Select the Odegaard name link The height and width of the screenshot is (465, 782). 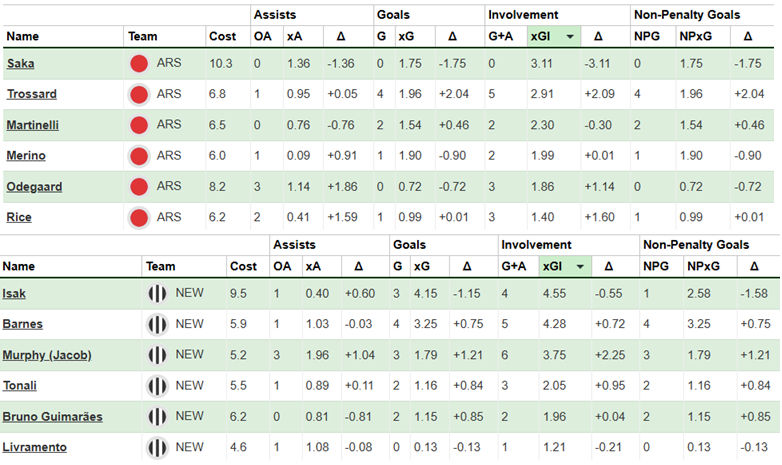click(x=29, y=187)
